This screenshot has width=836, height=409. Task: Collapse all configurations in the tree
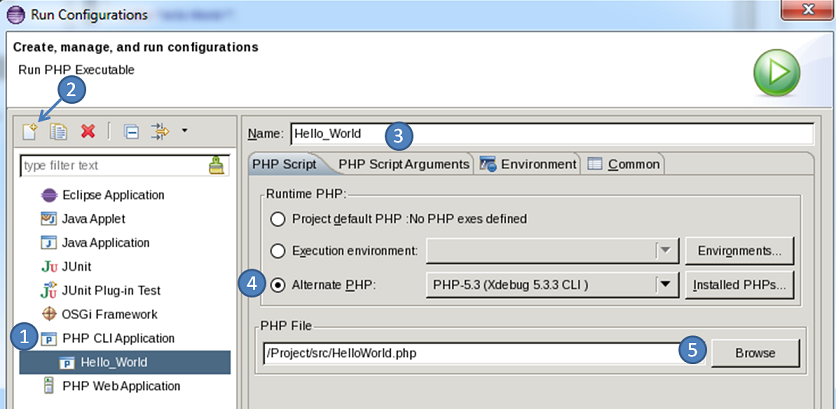132,131
